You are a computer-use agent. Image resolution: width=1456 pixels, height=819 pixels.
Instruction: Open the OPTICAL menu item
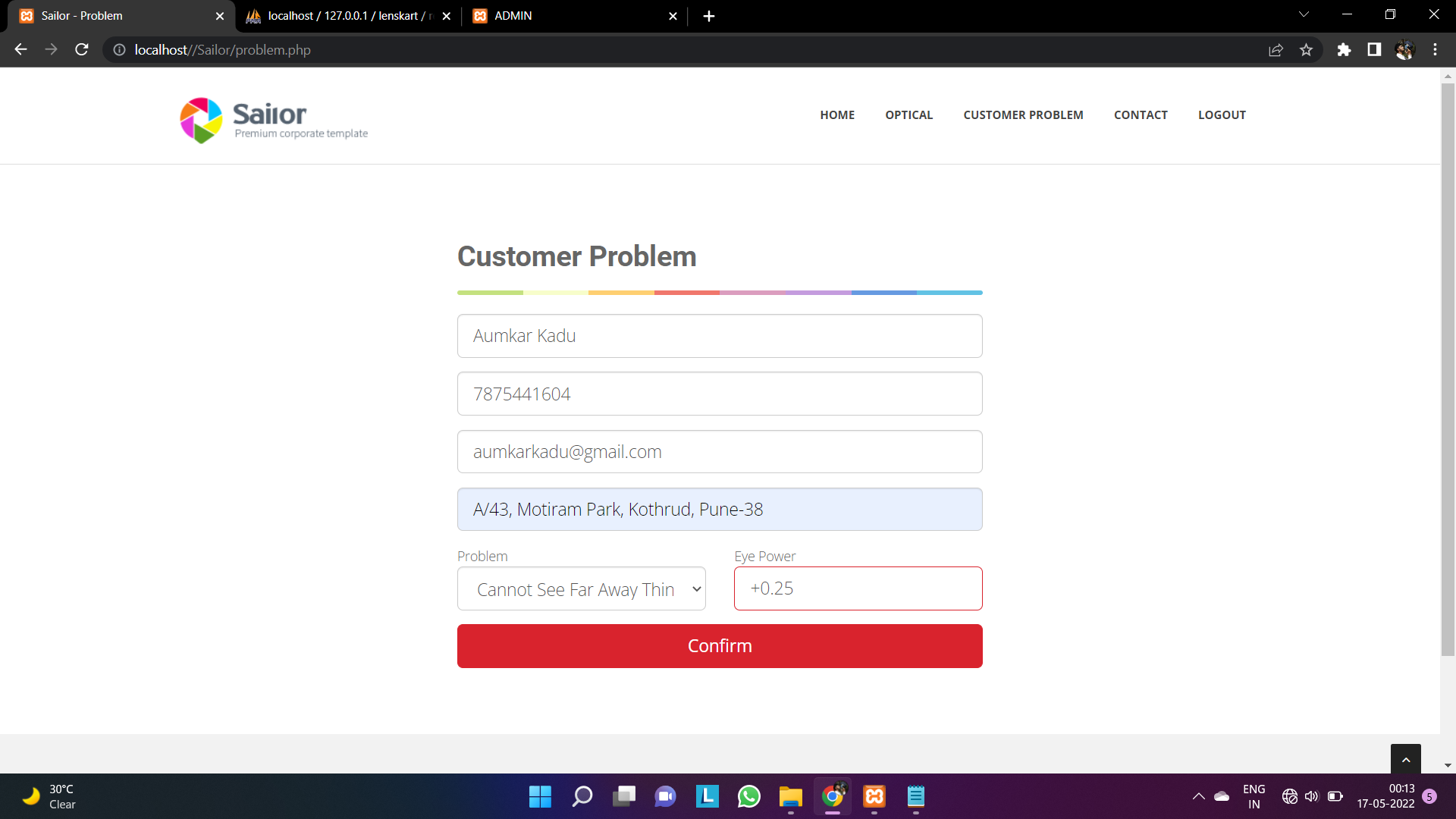pos(909,115)
